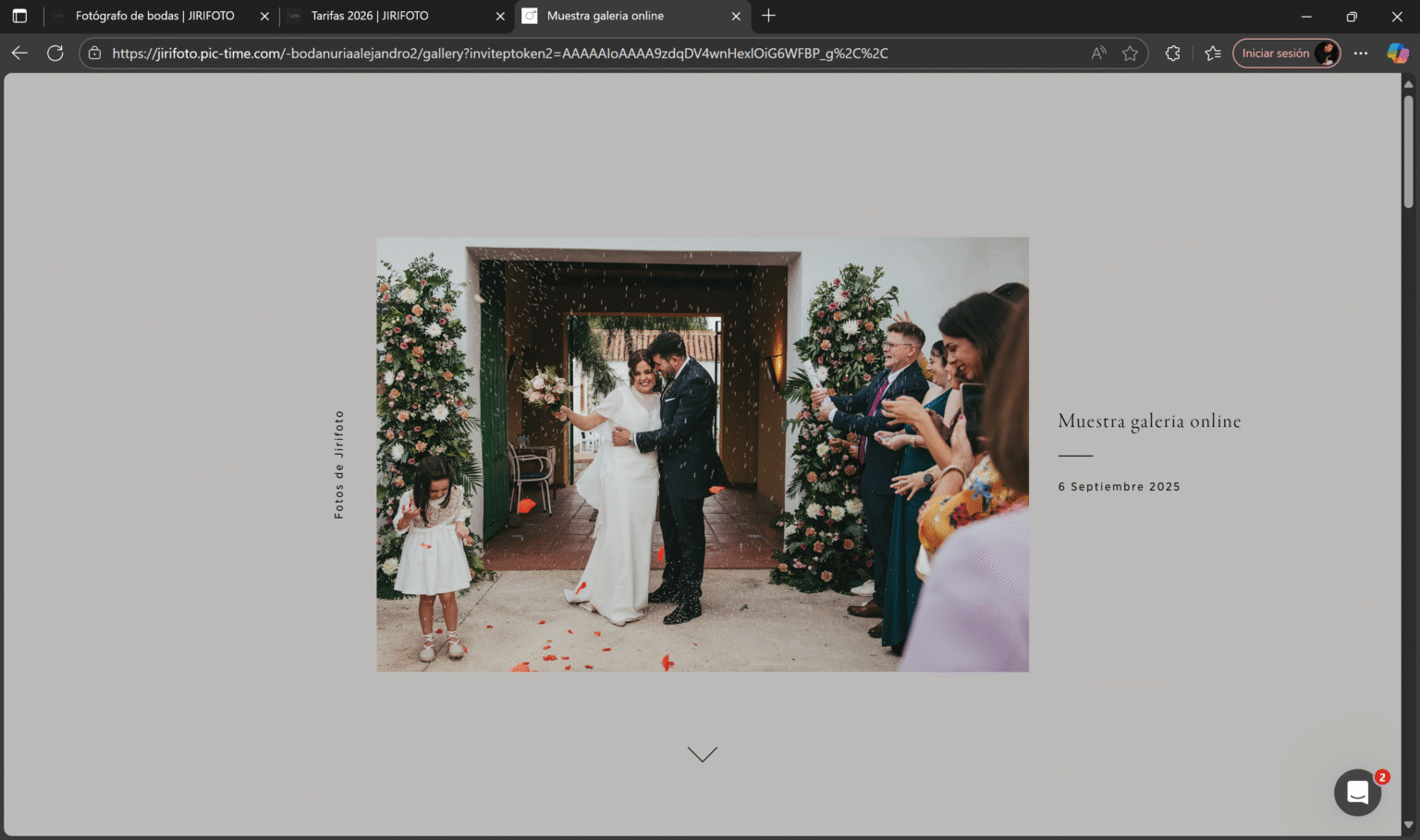Click the scrollbar down arrow

pyautogui.click(x=1409, y=825)
